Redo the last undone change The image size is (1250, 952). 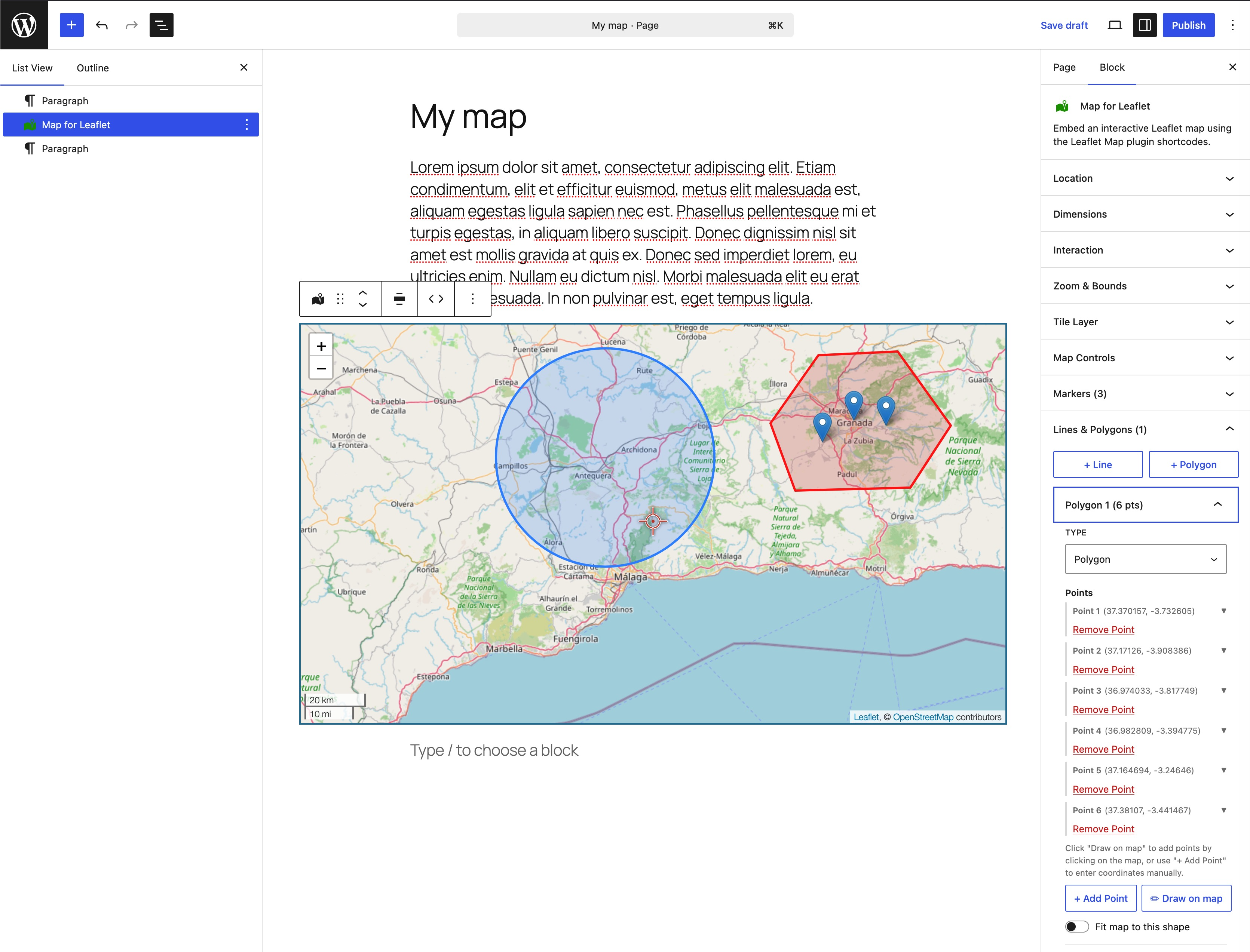tap(132, 25)
